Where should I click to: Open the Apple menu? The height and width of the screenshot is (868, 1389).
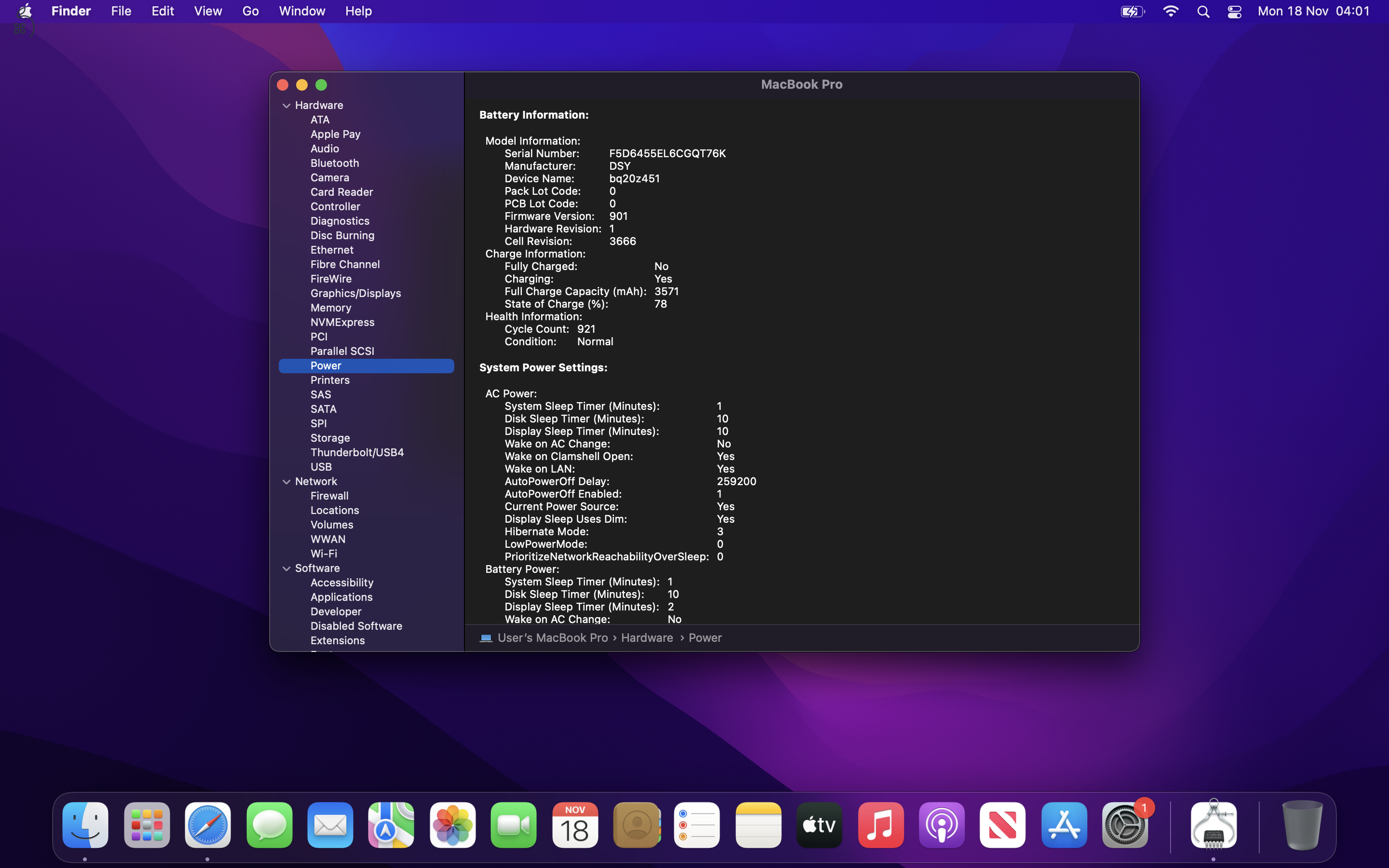pos(25,11)
